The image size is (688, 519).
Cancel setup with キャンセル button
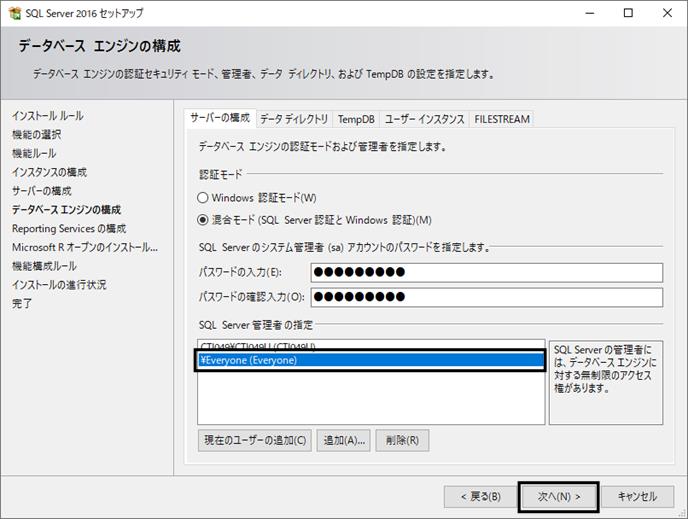pos(637,497)
